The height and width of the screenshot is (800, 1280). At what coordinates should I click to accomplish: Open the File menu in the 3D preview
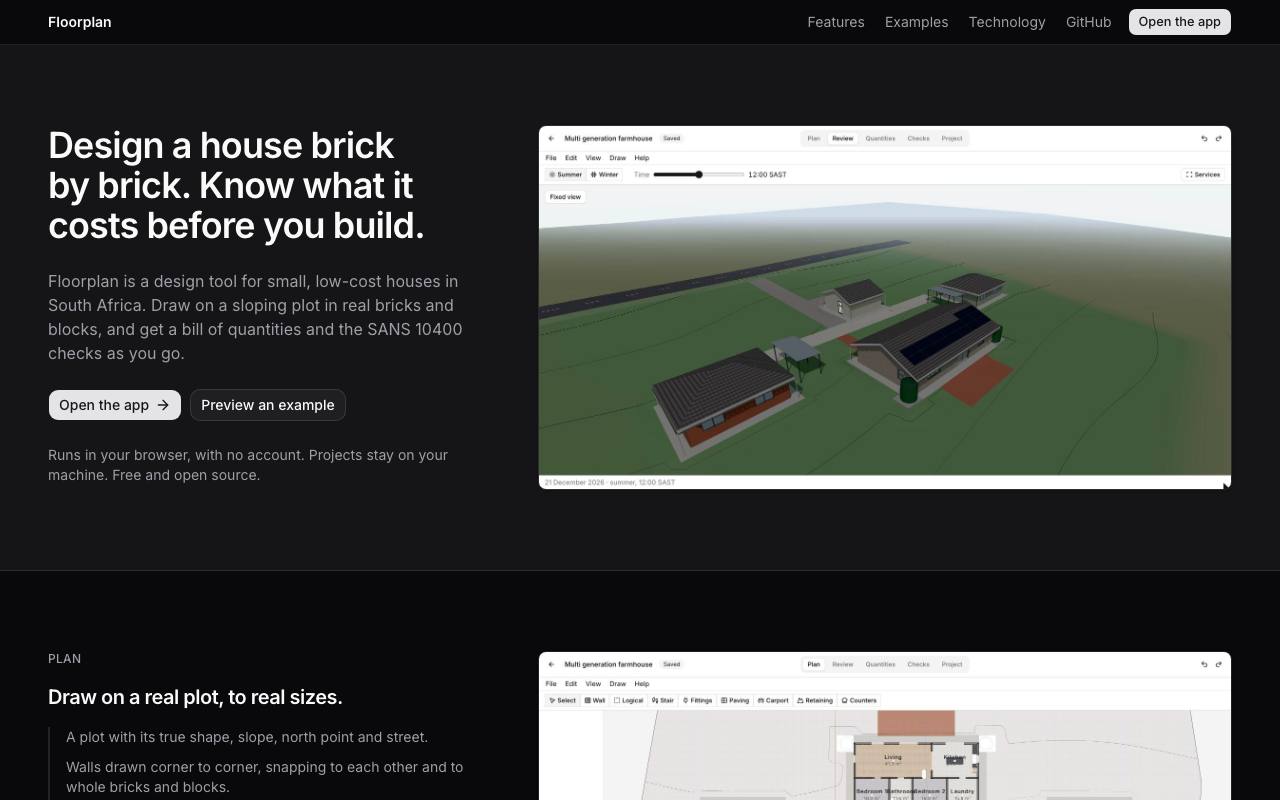tap(551, 158)
